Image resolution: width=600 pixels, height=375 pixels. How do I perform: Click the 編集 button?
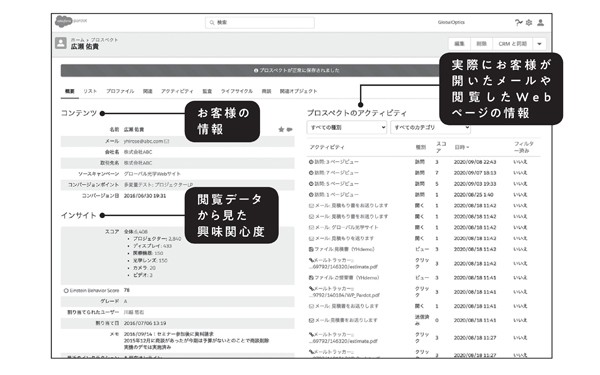[x=460, y=44]
